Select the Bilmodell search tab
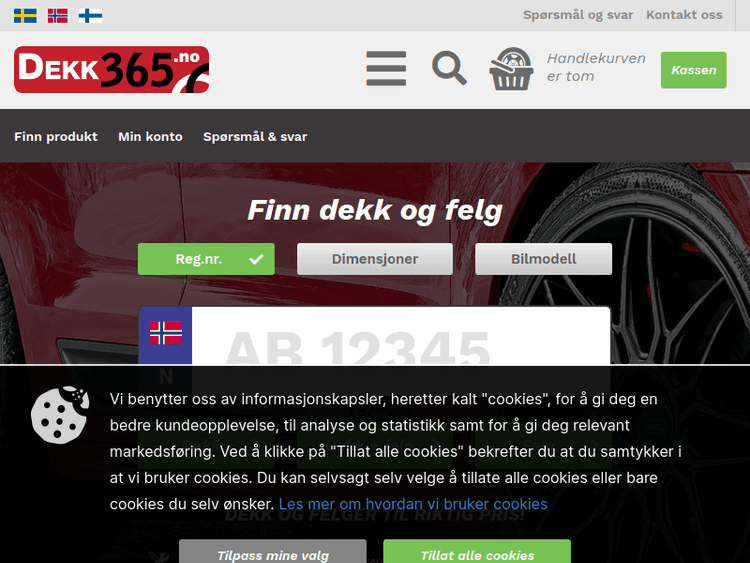 [543, 259]
